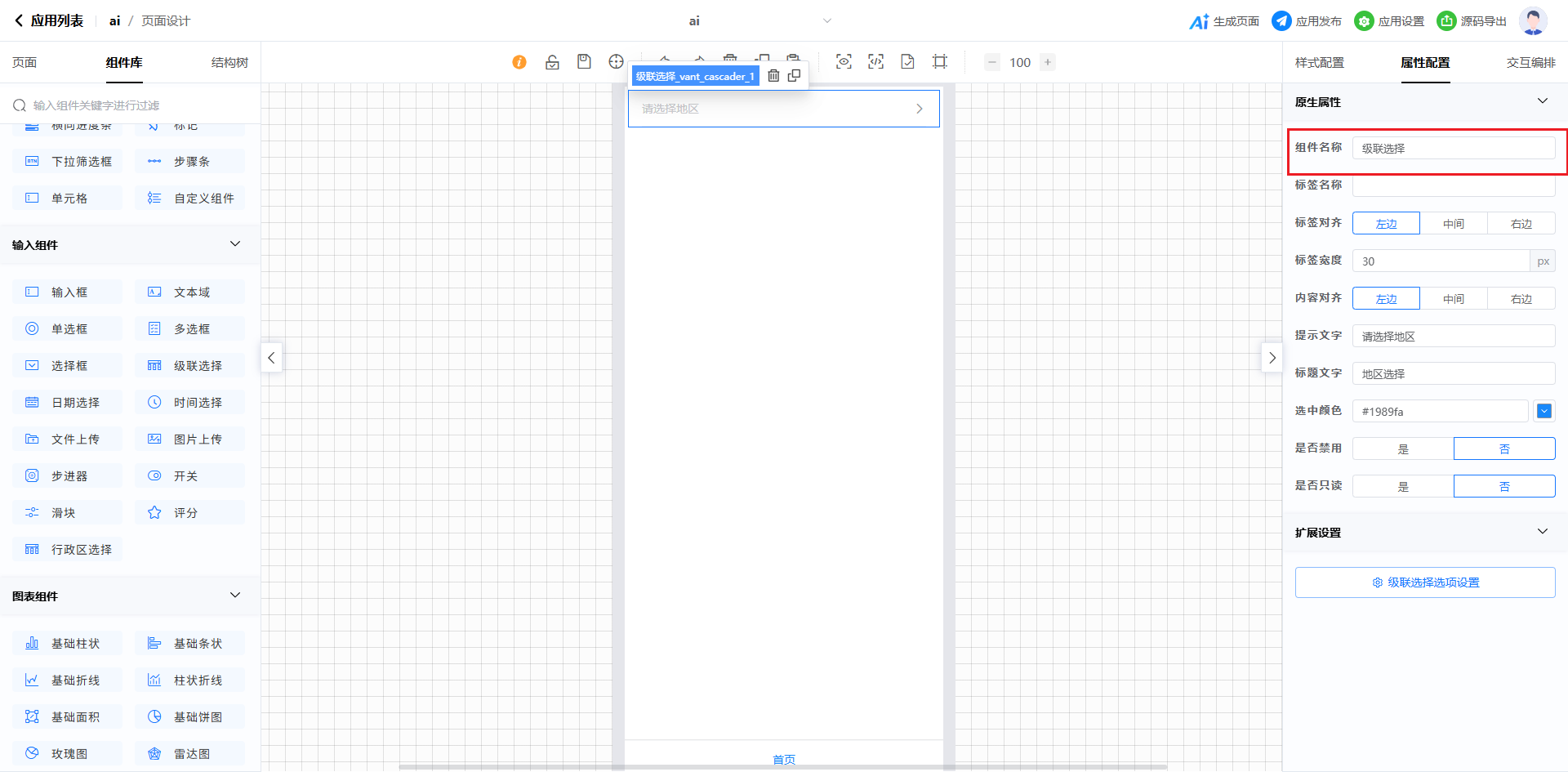
Task: Click the save disk icon in toolbar
Action: pos(584,62)
